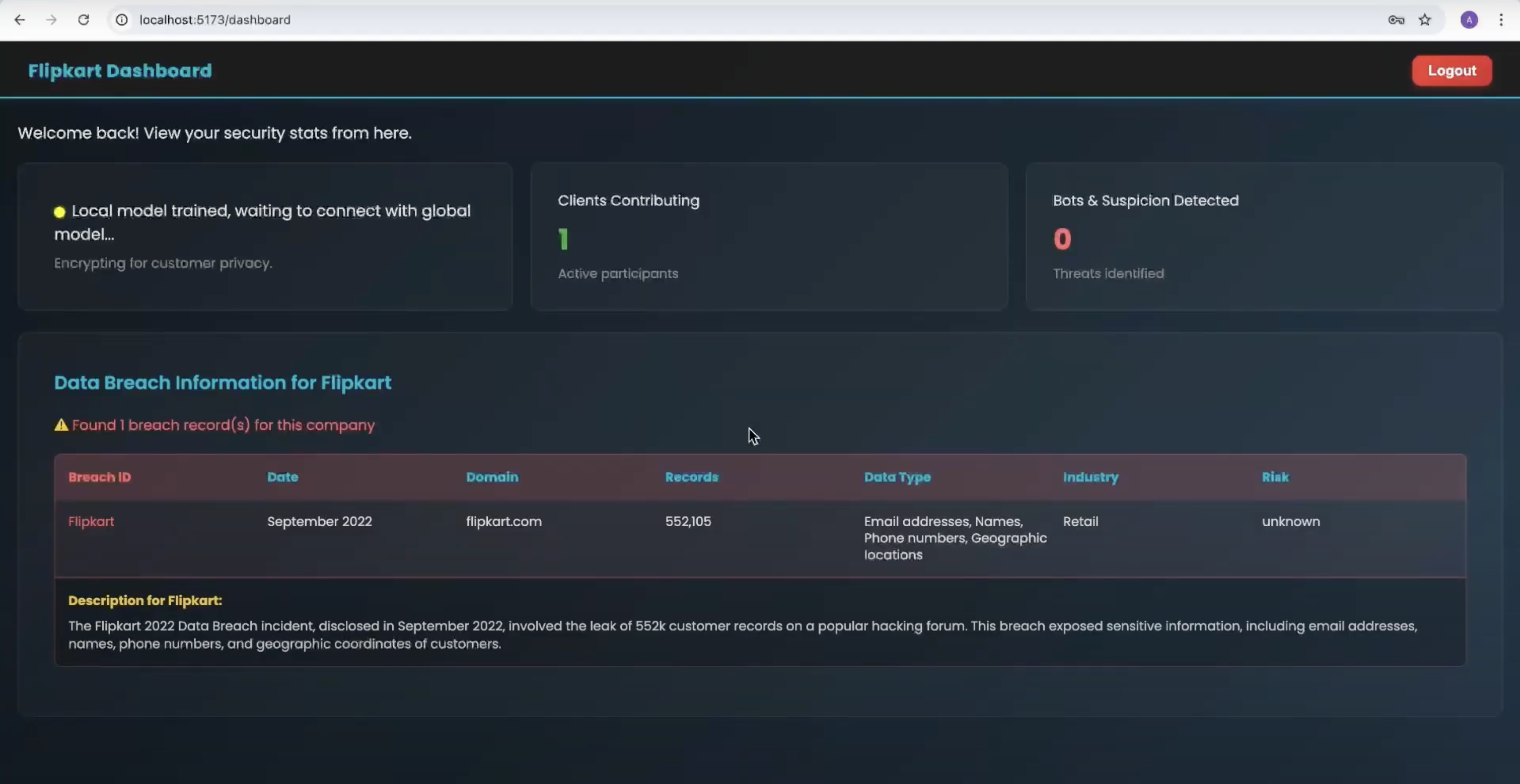This screenshot has width=1520, height=784.
Task: Click the browser forward arrow
Action: [51, 20]
